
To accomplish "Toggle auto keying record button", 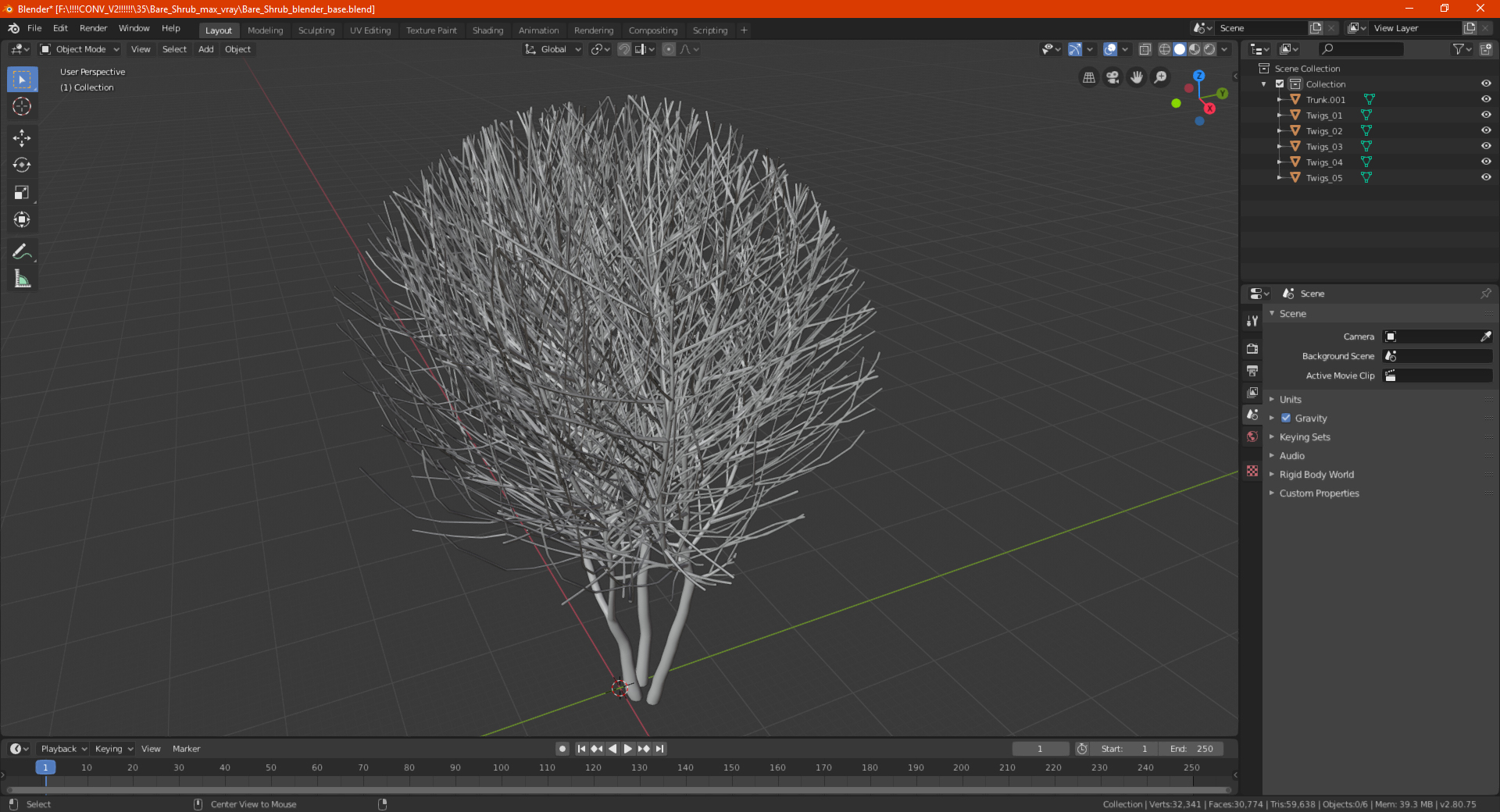I will point(562,749).
